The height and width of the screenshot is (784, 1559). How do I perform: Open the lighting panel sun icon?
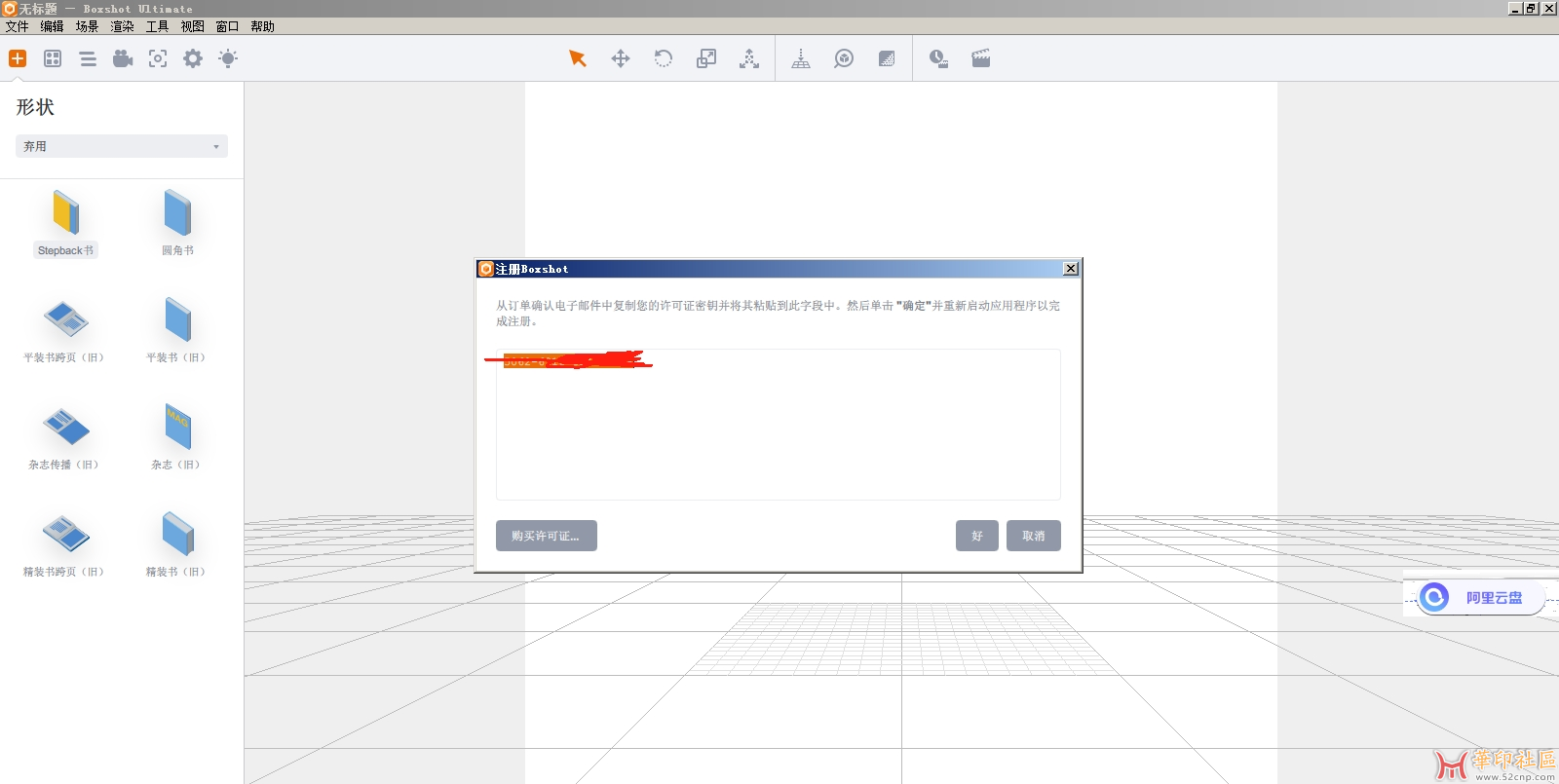(x=228, y=58)
